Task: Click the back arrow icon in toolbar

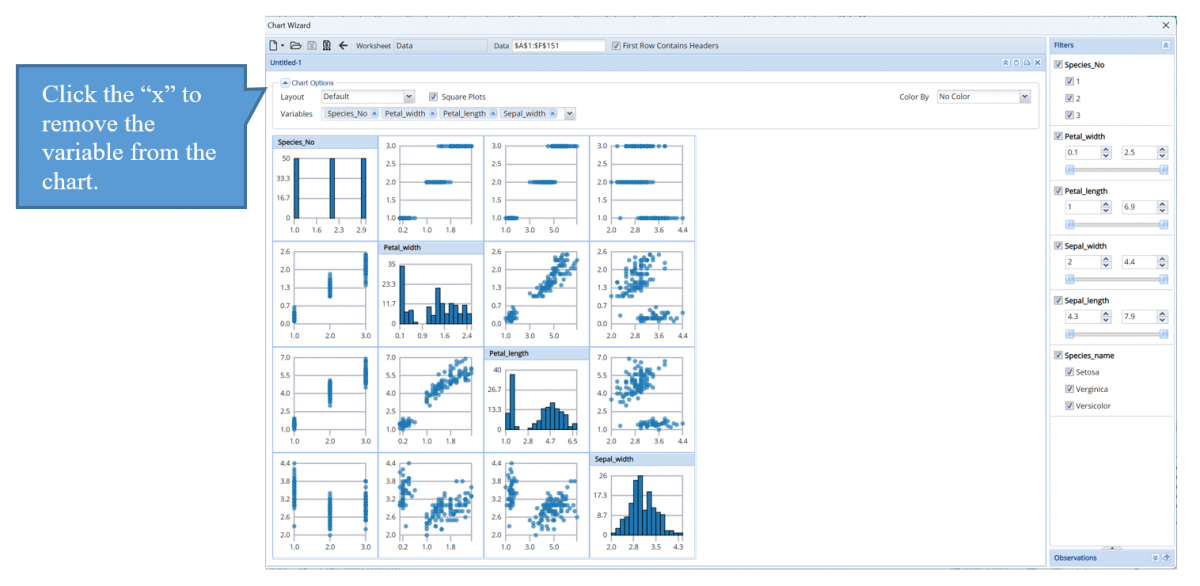Action: 343,45
